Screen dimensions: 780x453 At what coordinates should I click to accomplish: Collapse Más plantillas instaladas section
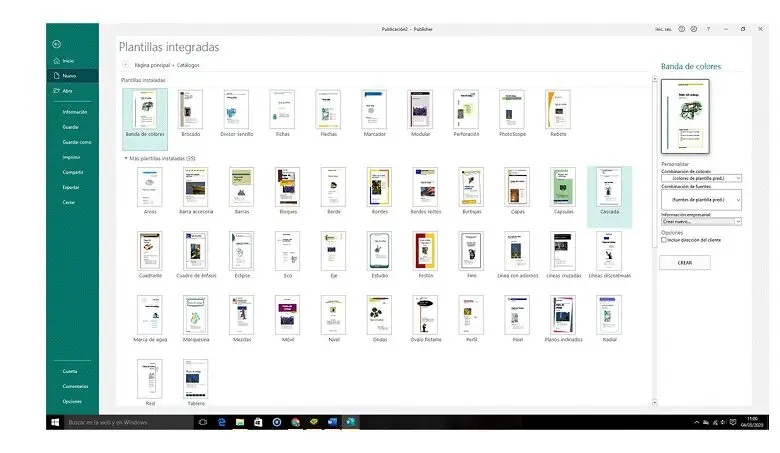click(126, 158)
